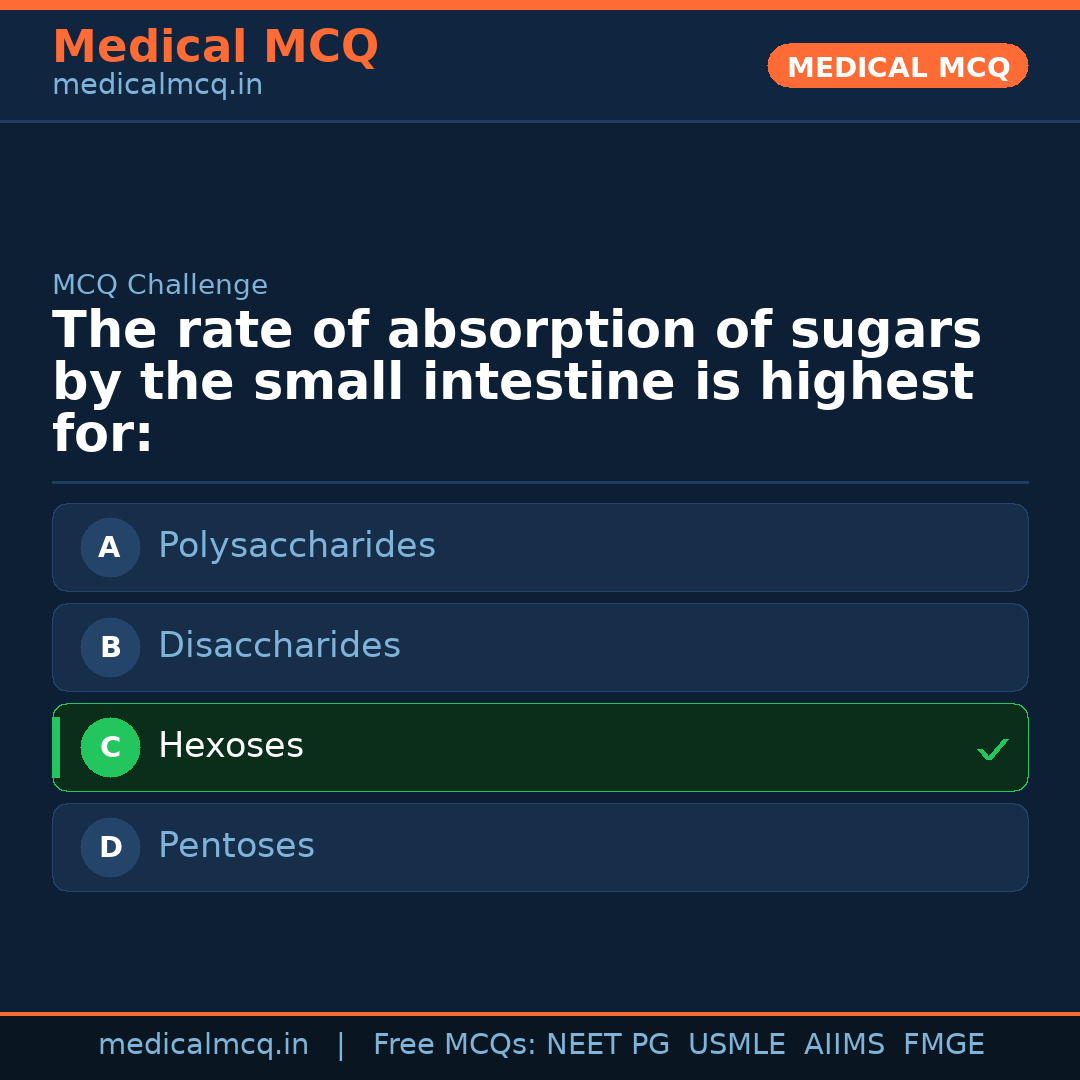Click the green C circle badge
Image resolution: width=1080 pixels, height=1080 pixels.
(x=110, y=747)
